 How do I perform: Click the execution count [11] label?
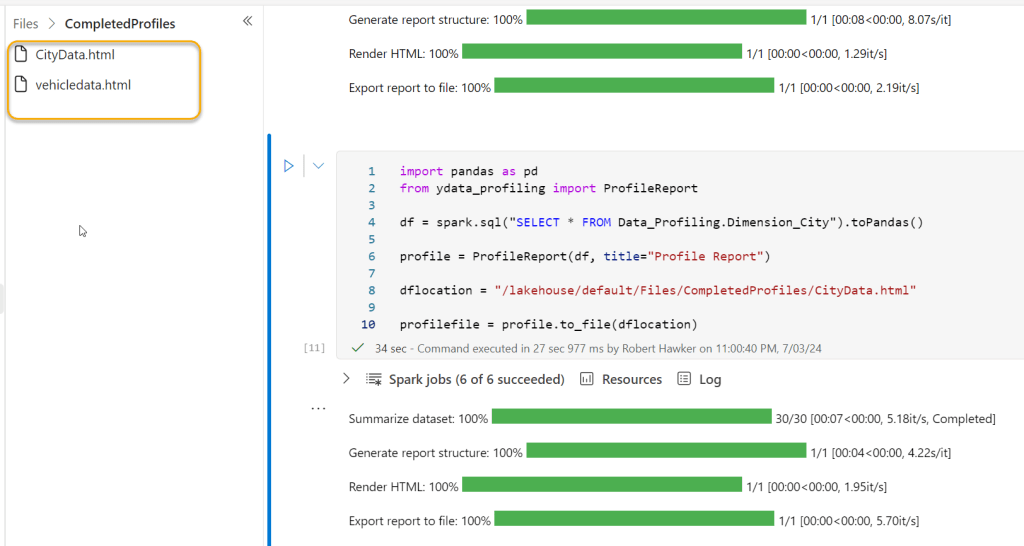[314, 348]
